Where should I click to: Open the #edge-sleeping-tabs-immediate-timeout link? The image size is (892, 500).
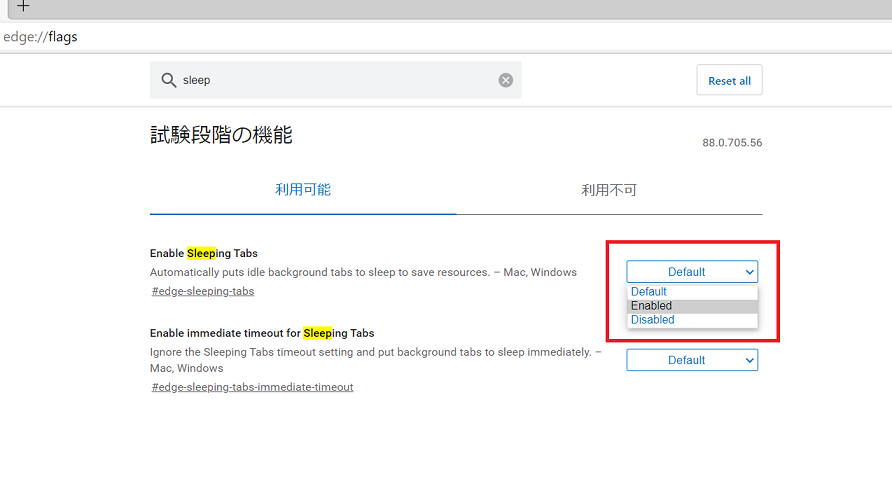tap(252, 387)
